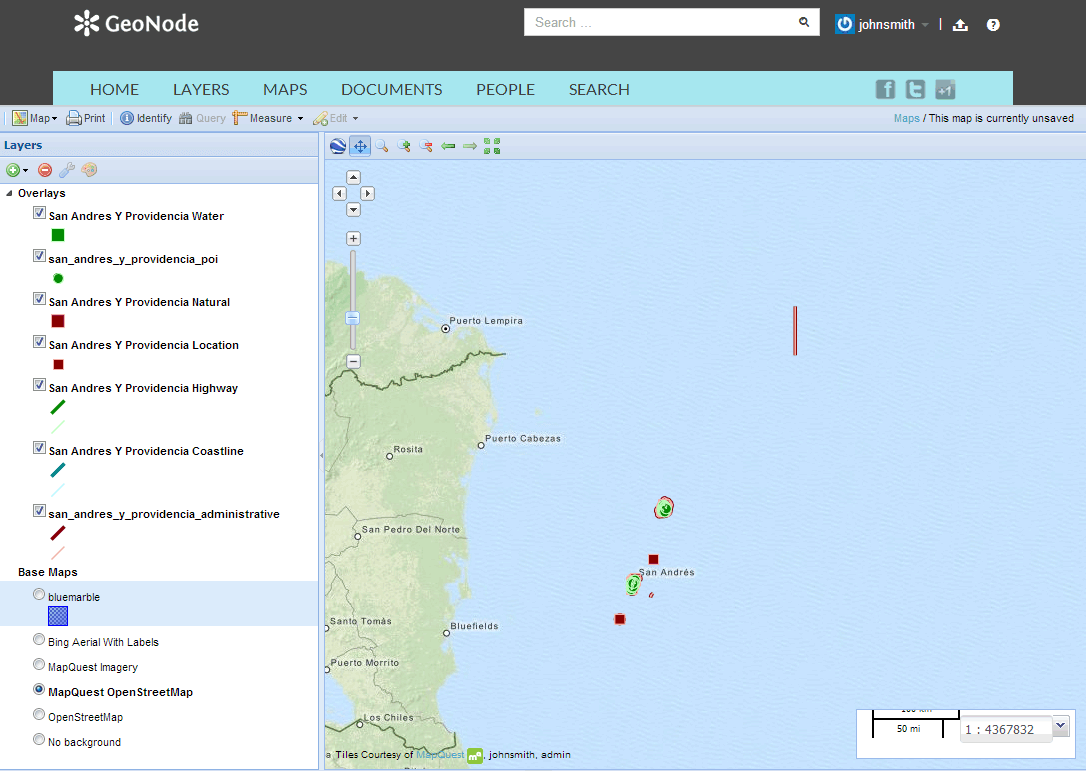Screen dimensions: 1086x771
Task: Click the zoom slider handle
Action: pos(353,318)
